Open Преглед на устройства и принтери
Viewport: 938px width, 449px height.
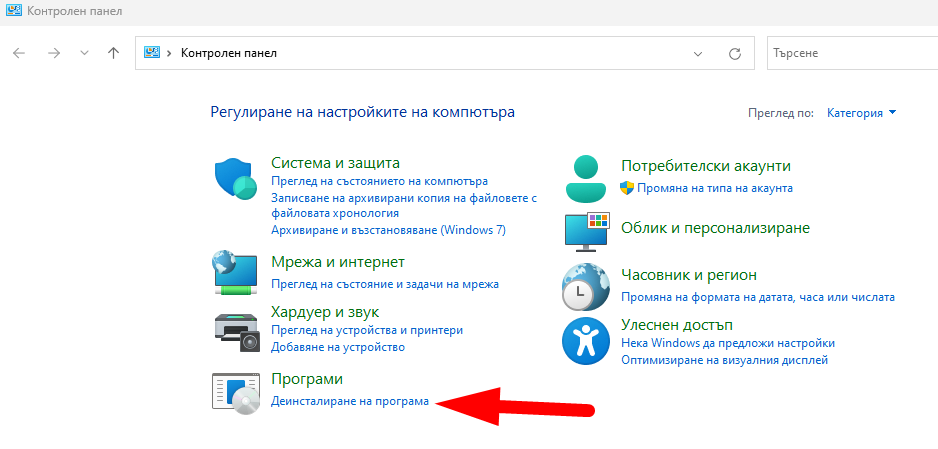click(x=367, y=330)
